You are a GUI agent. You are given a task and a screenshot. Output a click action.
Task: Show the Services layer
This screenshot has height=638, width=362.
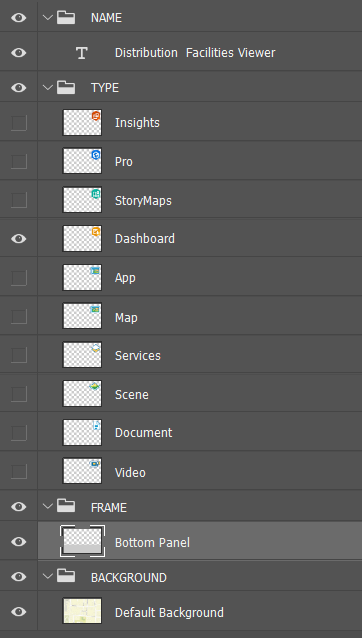point(19,355)
